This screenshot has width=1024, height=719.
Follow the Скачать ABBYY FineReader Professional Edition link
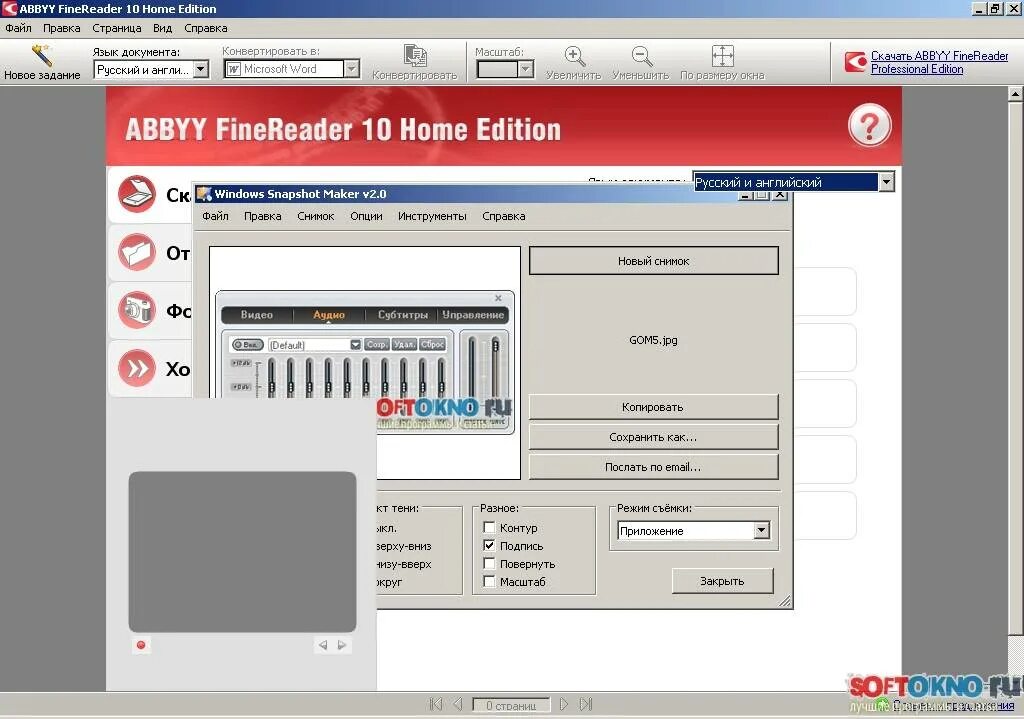coord(939,62)
